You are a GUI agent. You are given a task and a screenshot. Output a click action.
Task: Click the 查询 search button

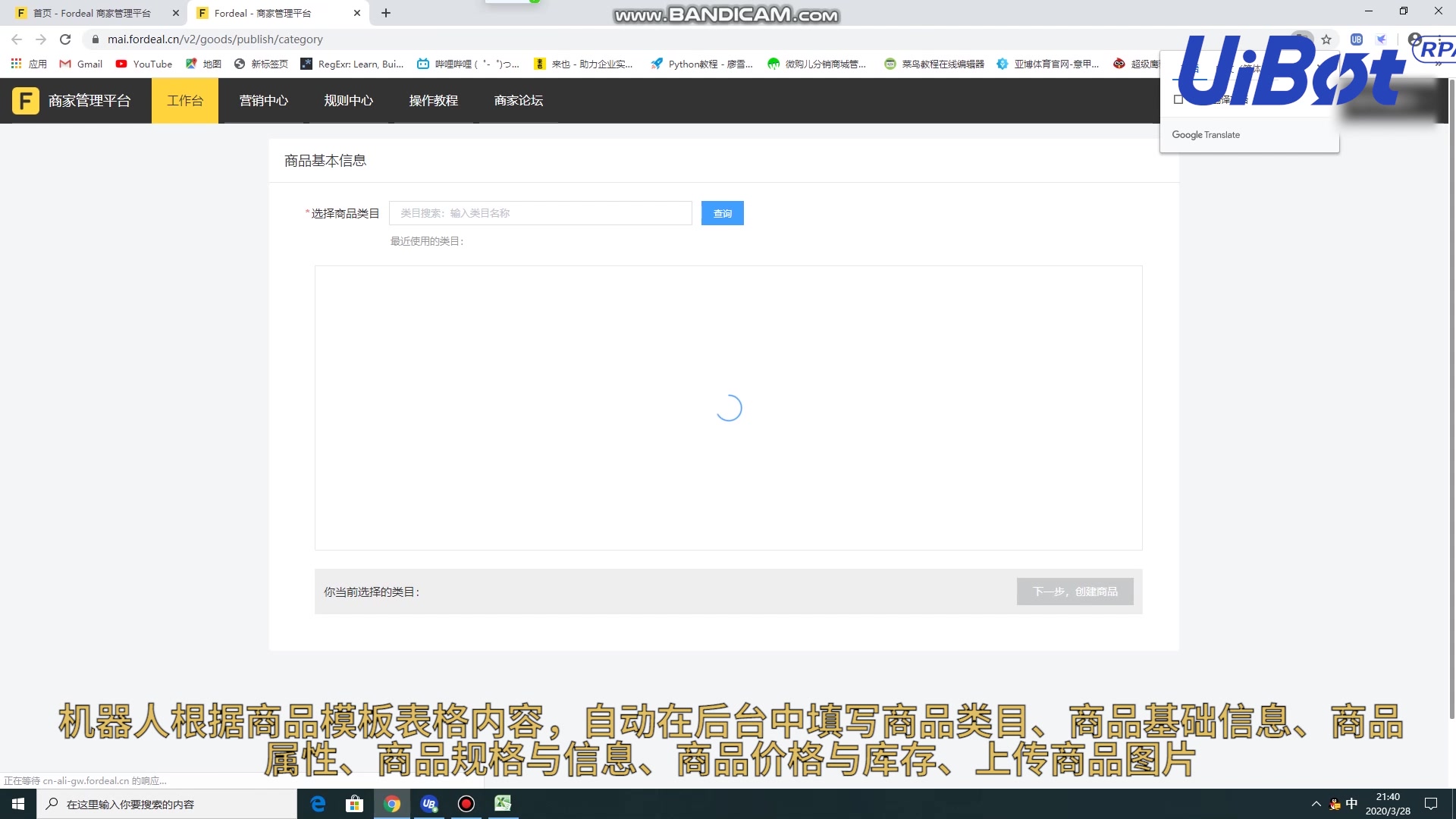(x=722, y=213)
